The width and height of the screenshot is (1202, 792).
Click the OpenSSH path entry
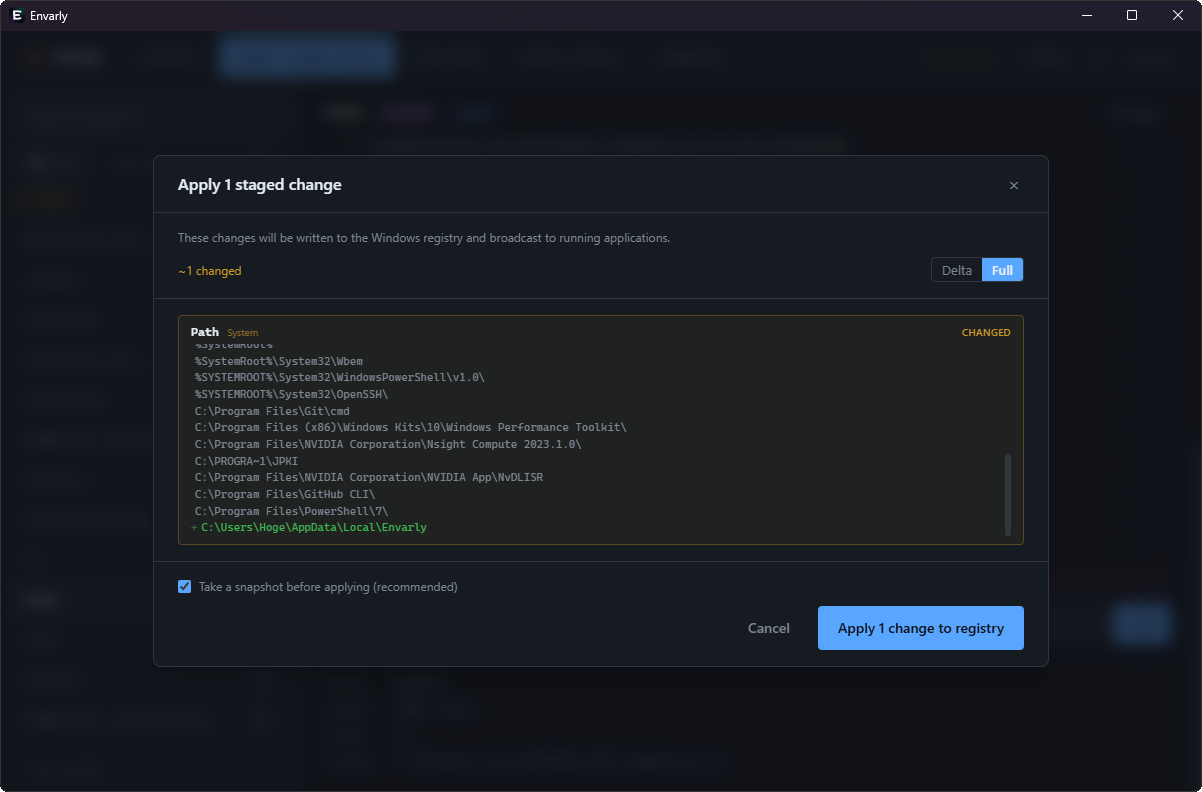(x=291, y=394)
